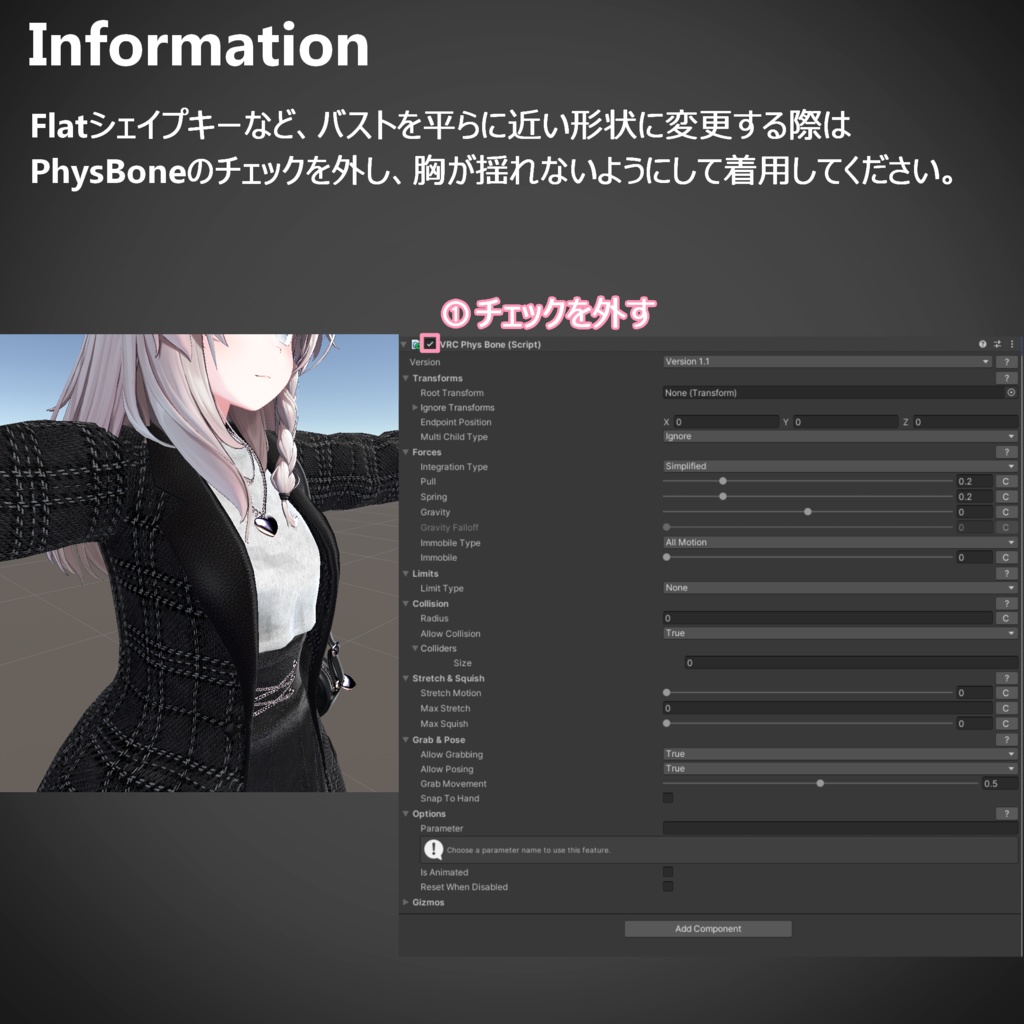Uncheck the VRC Phys Bone component enable checkbox
The height and width of the screenshot is (1024, 1024).
pos(430,344)
